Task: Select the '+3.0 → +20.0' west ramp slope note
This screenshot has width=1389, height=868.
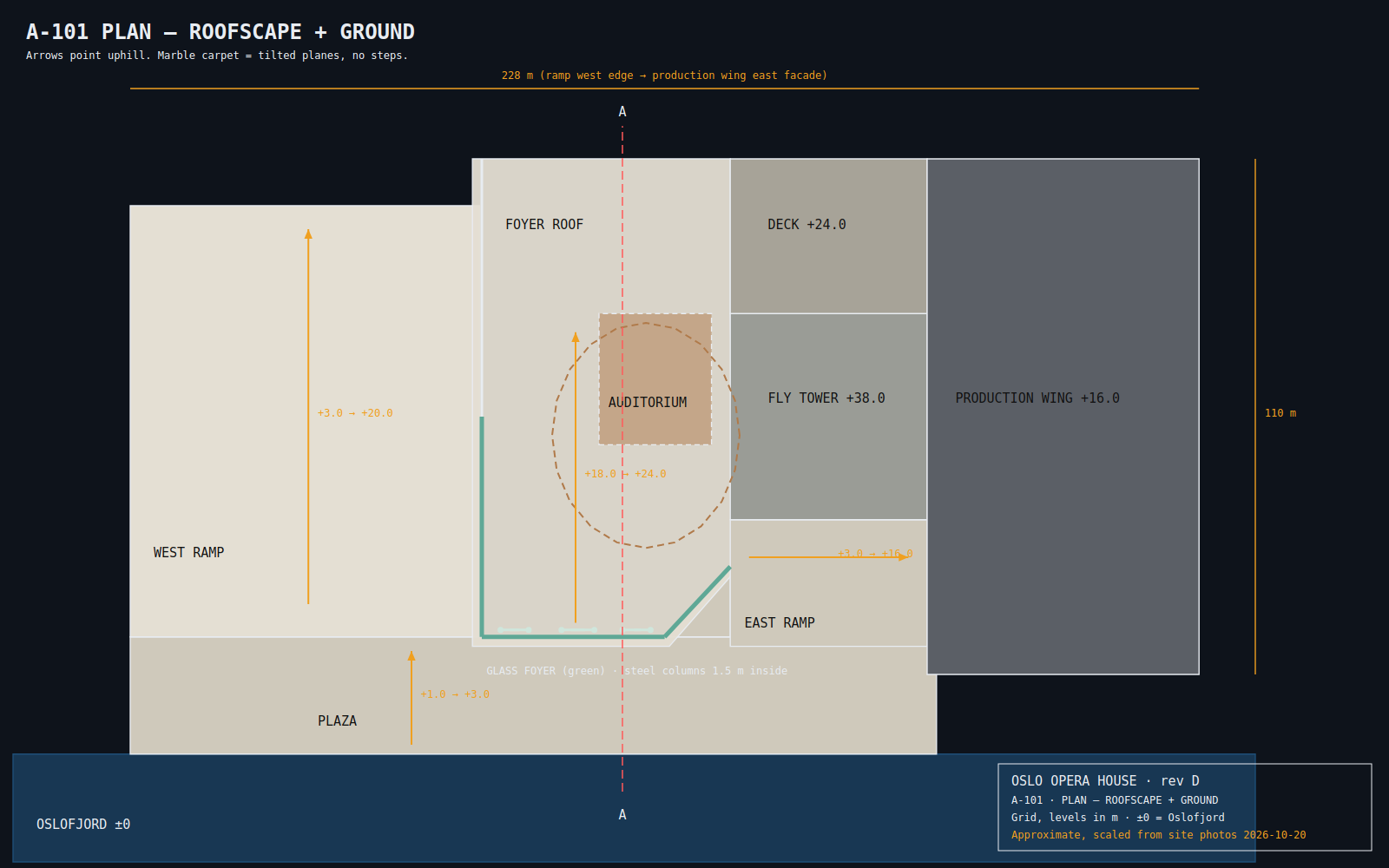Action: pos(355,413)
